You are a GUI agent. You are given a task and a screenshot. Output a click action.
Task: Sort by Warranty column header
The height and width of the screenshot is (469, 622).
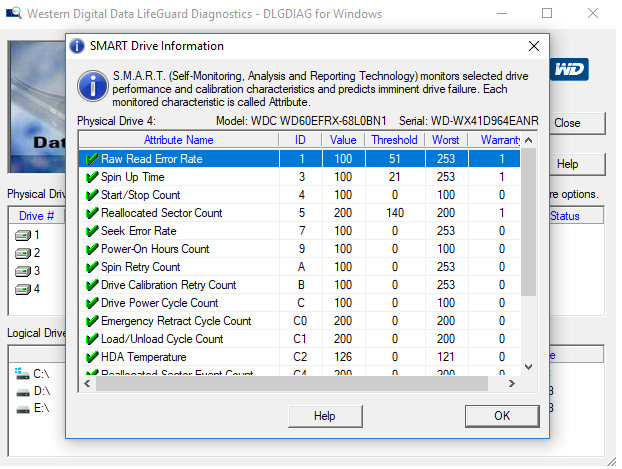tap(494, 140)
